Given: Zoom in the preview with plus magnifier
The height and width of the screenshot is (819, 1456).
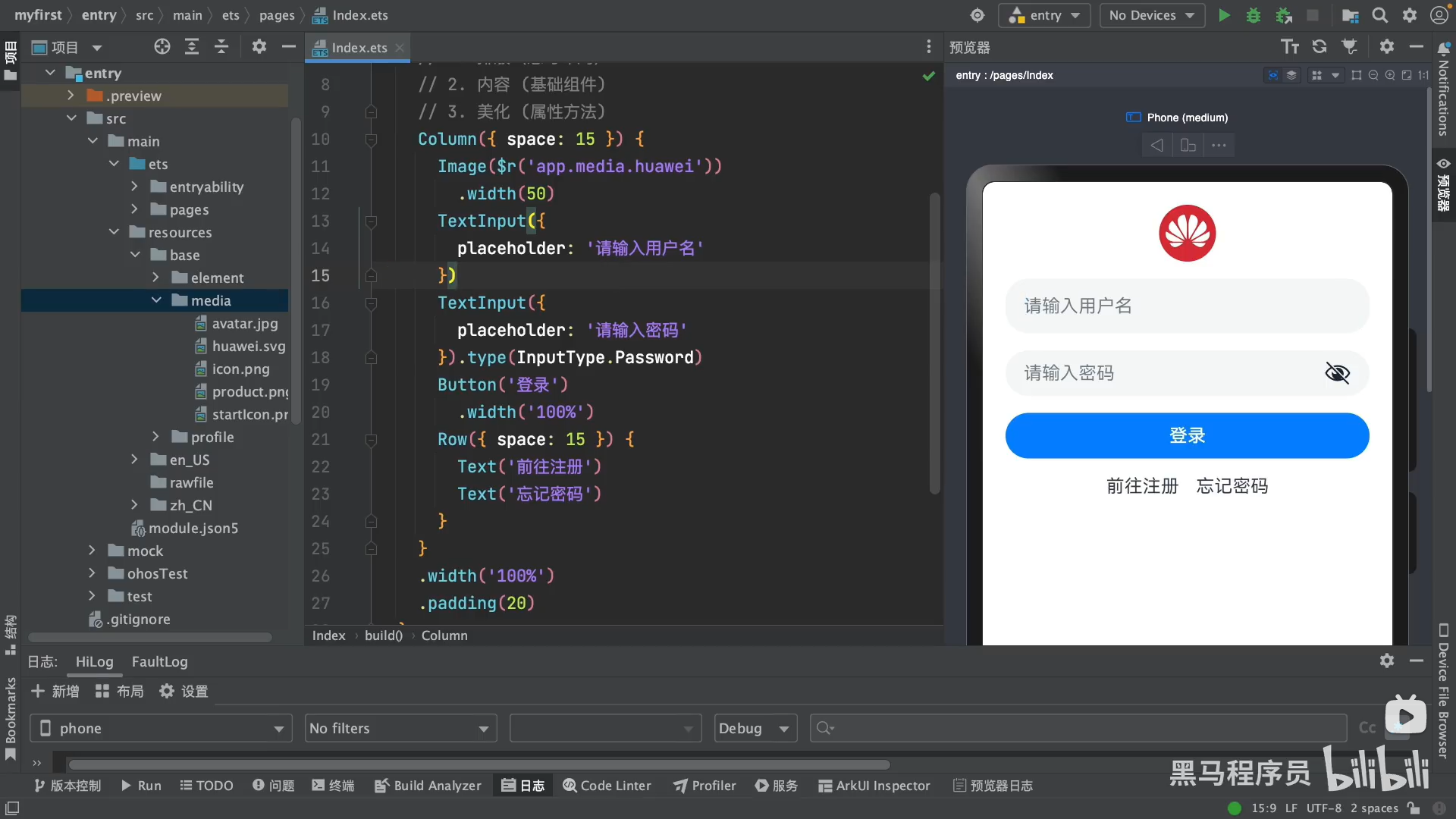Looking at the screenshot, I should [1390, 75].
